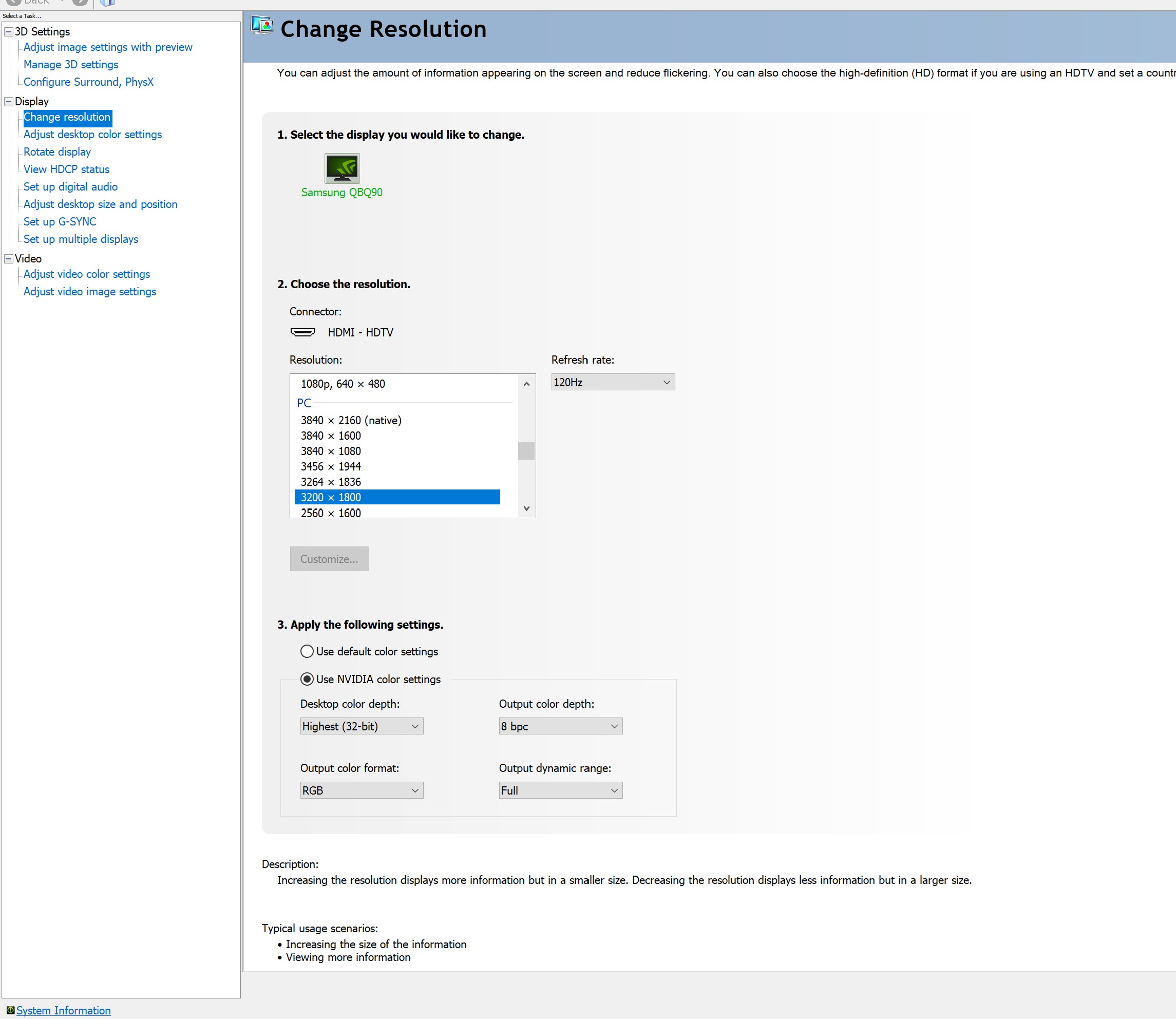
Task: Click the HDMI connector icon
Action: click(x=302, y=332)
